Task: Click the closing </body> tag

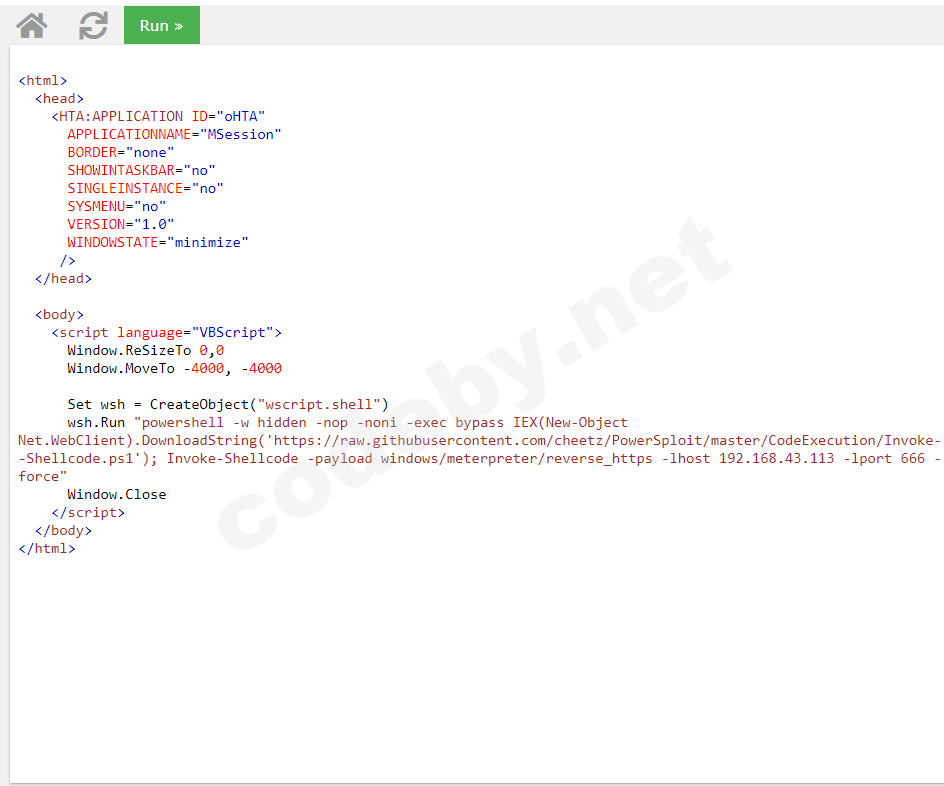Action: click(x=63, y=531)
